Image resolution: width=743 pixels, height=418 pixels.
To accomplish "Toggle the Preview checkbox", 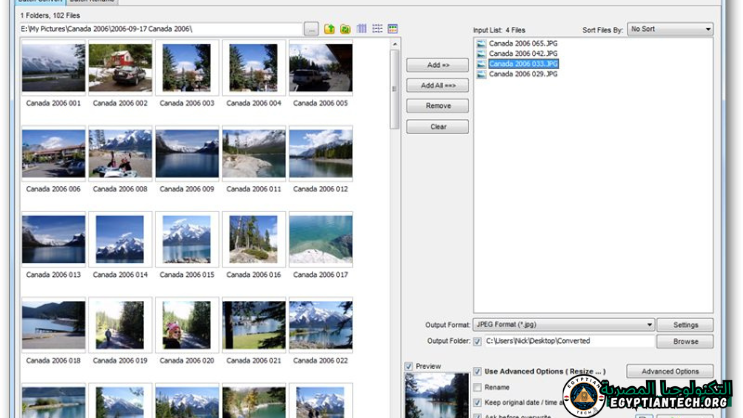I will (x=409, y=366).
